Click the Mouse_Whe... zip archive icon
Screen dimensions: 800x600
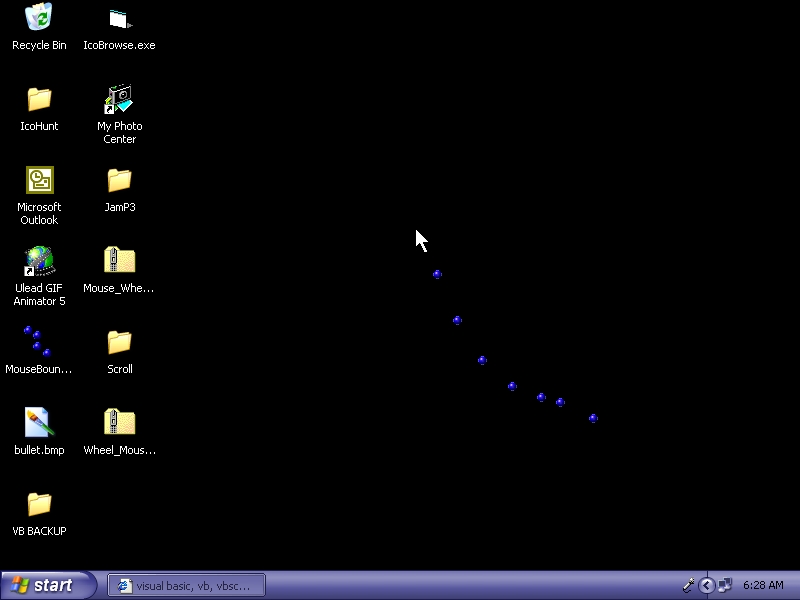pyautogui.click(x=119, y=261)
